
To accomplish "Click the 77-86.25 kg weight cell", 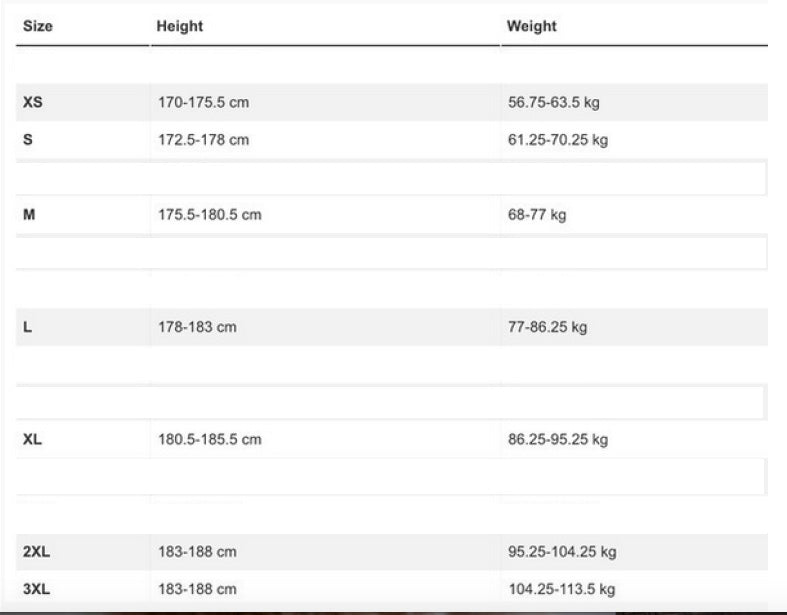I will pos(547,327).
